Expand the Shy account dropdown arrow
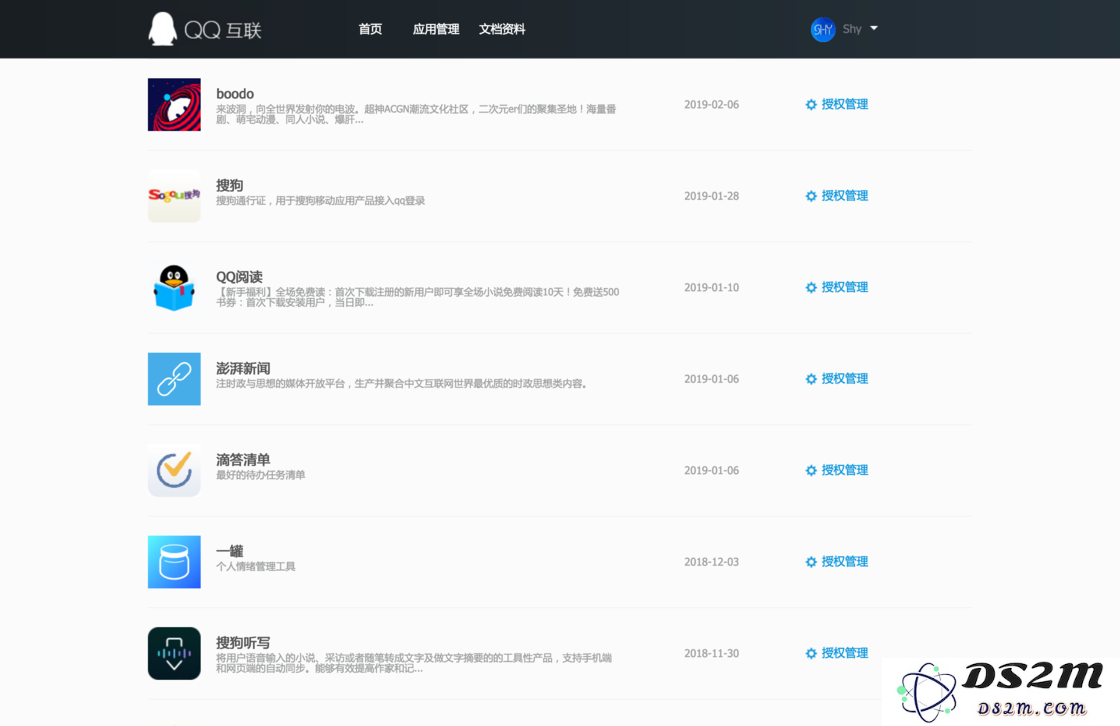 pos(874,29)
